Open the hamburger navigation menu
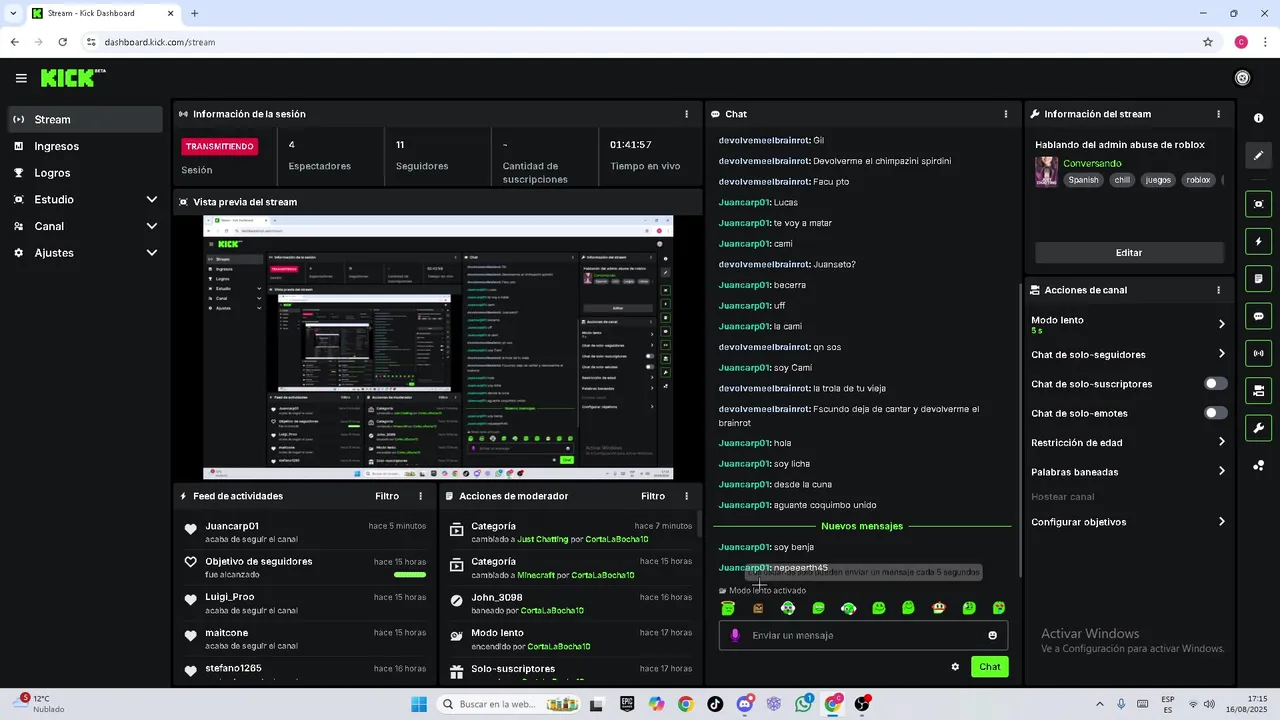The width and height of the screenshot is (1280, 720). click(x=21, y=78)
